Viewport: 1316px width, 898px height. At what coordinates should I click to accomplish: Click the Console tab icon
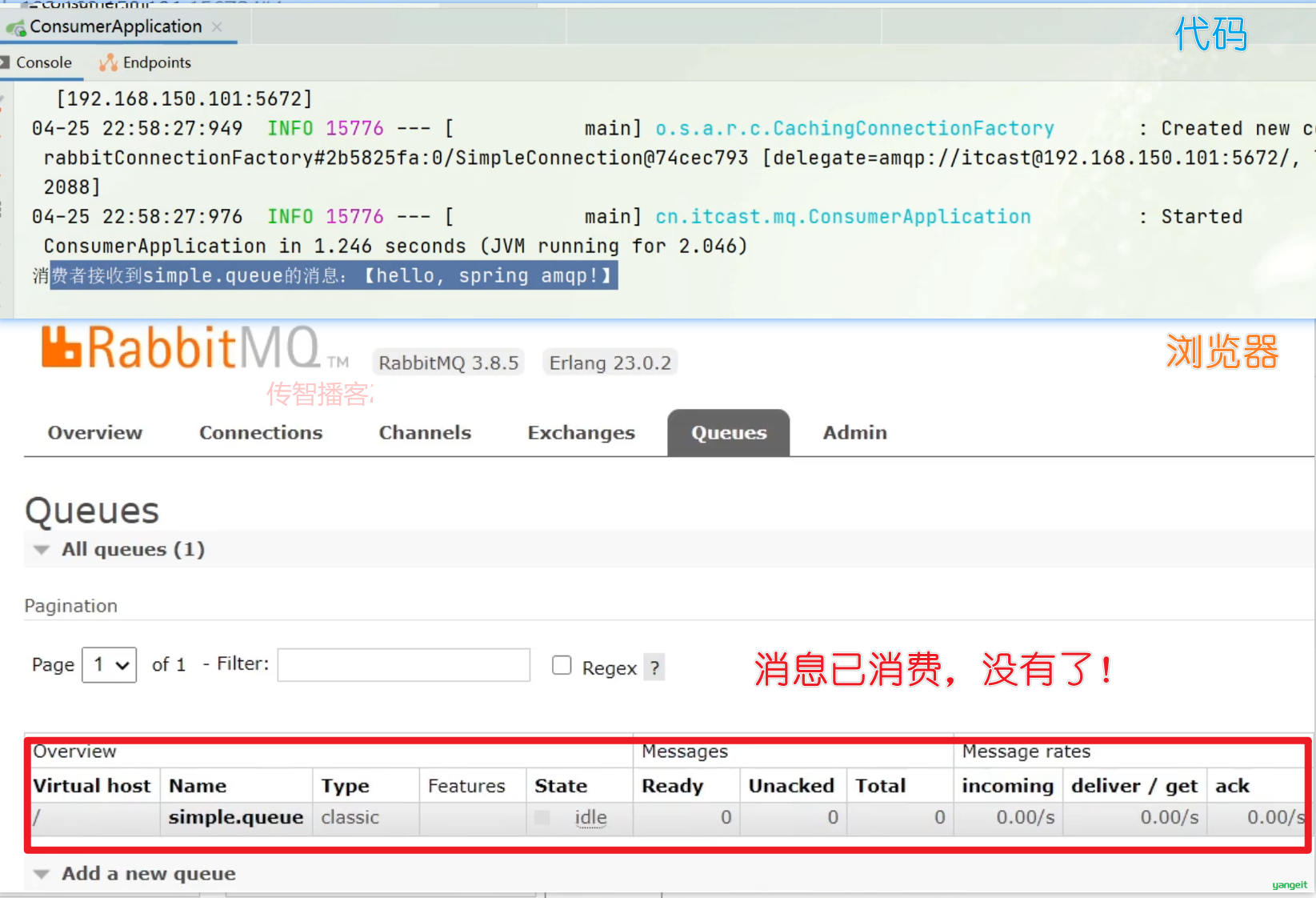pyautogui.click(x=5, y=62)
